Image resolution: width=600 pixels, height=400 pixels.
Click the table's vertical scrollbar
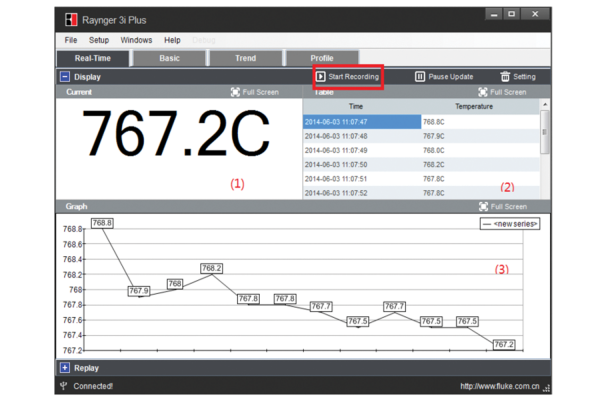[545, 130]
